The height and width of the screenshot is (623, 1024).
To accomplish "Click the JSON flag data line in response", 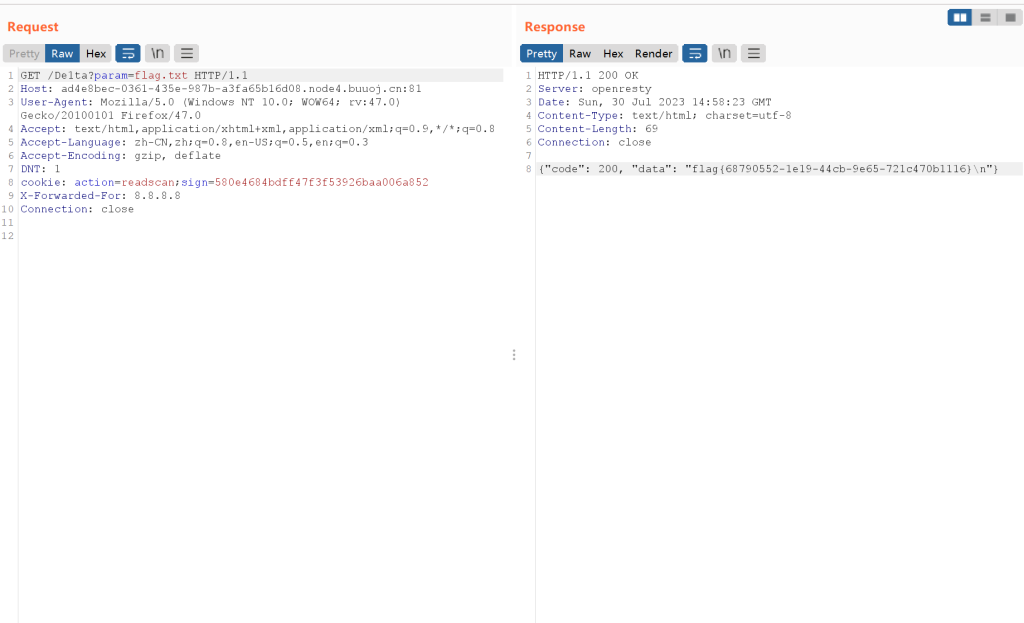I will 768,169.
